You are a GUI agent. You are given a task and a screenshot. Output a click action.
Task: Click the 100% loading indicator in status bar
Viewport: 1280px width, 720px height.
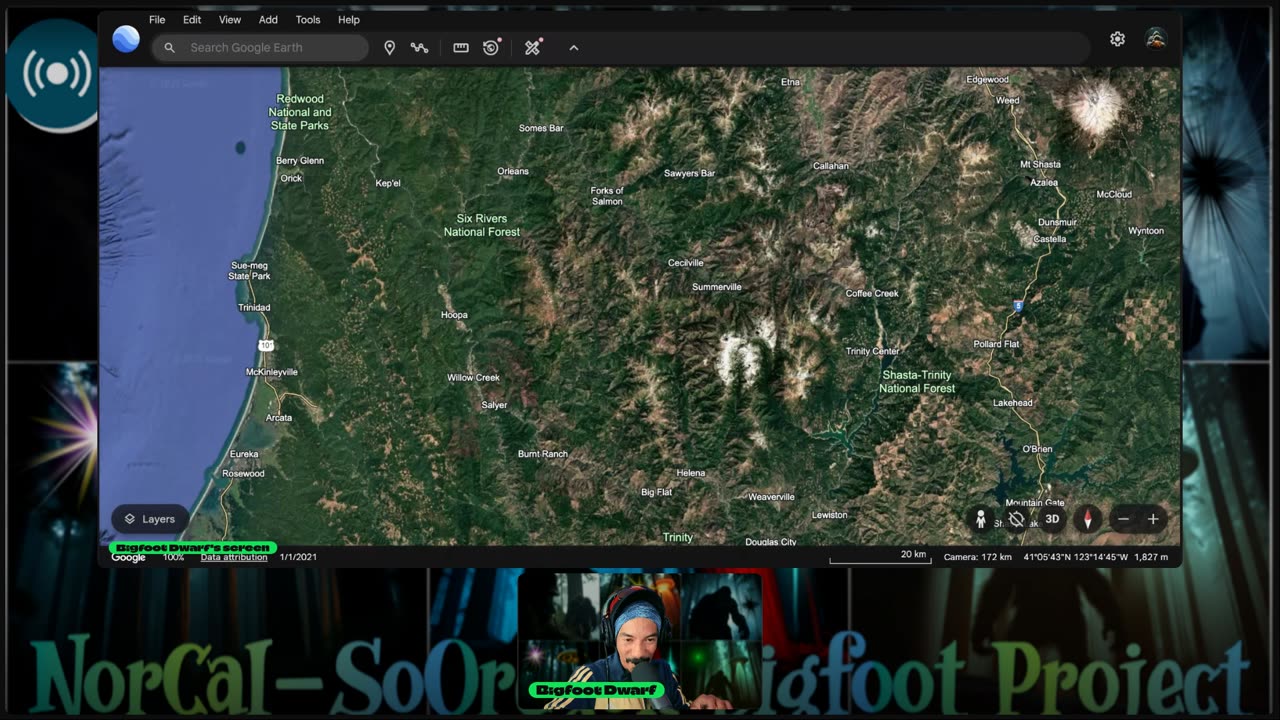pyautogui.click(x=173, y=557)
